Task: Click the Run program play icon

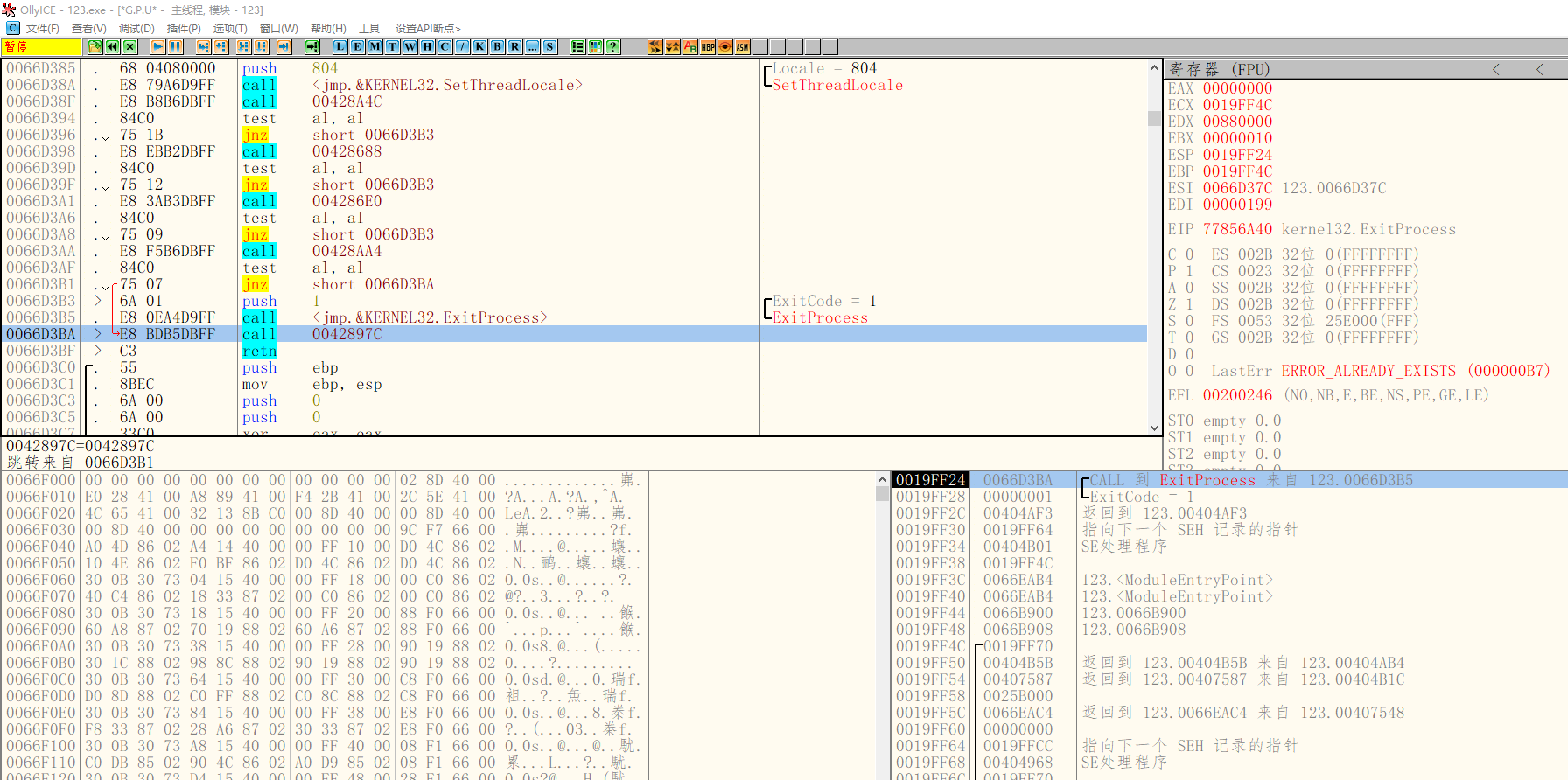Action: click(x=157, y=47)
